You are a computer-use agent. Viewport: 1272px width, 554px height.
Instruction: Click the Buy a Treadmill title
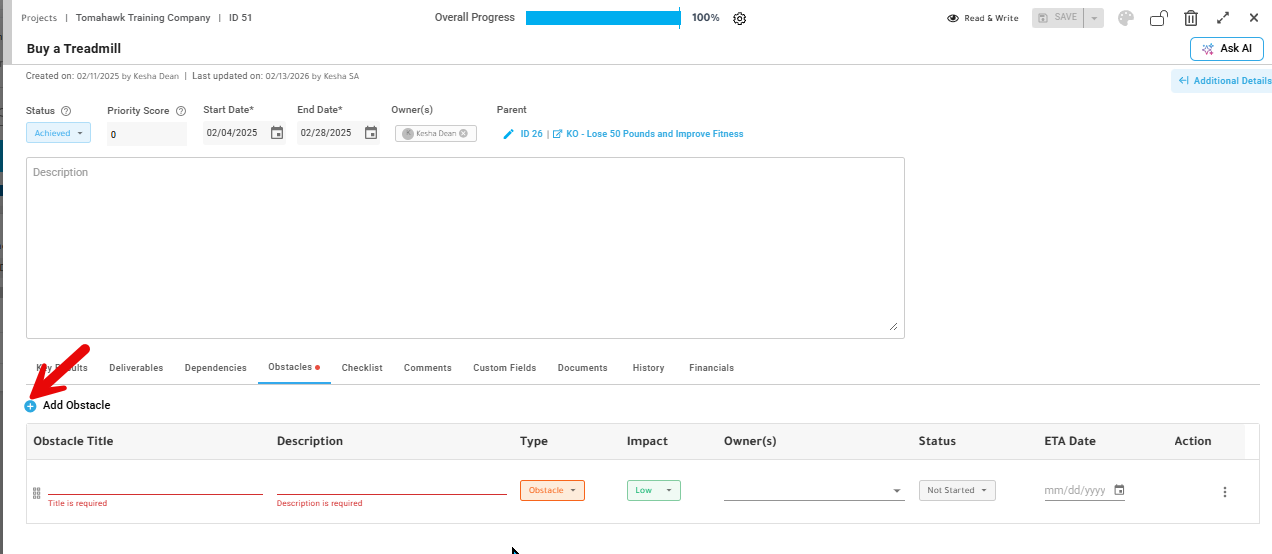pyautogui.click(x=74, y=49)
